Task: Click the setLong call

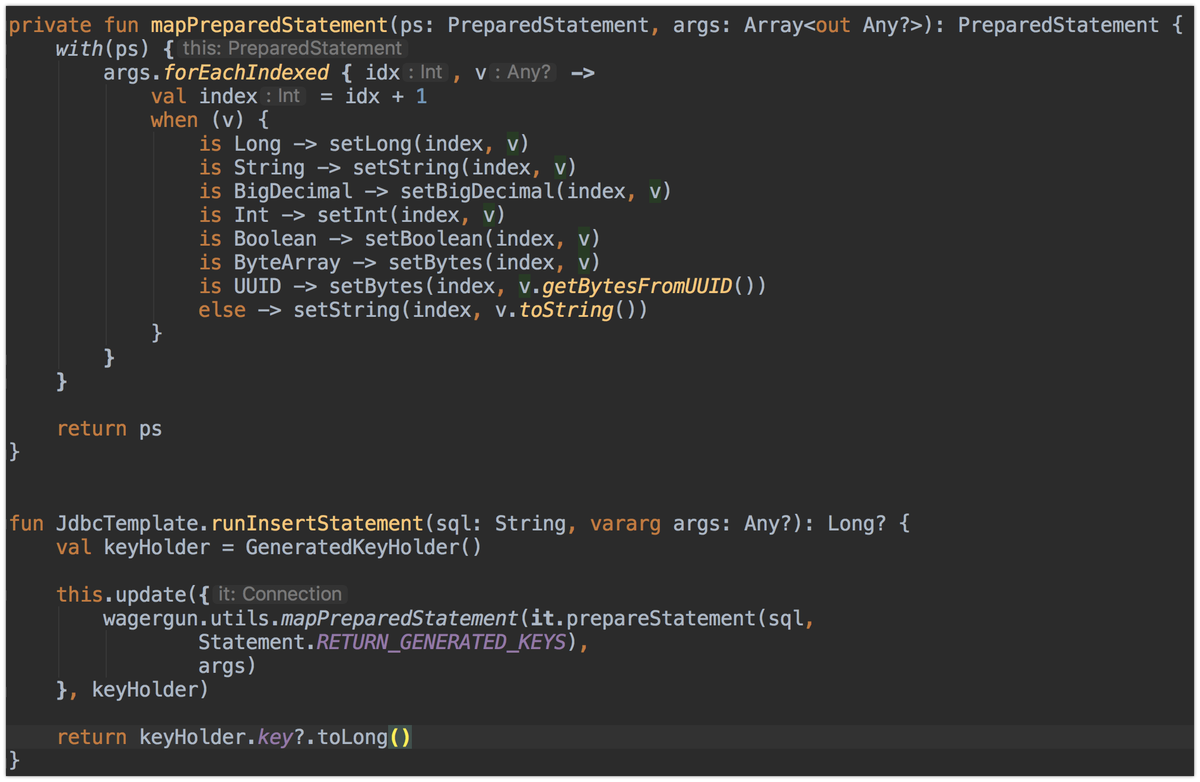Action: click(x=370, y=144)
